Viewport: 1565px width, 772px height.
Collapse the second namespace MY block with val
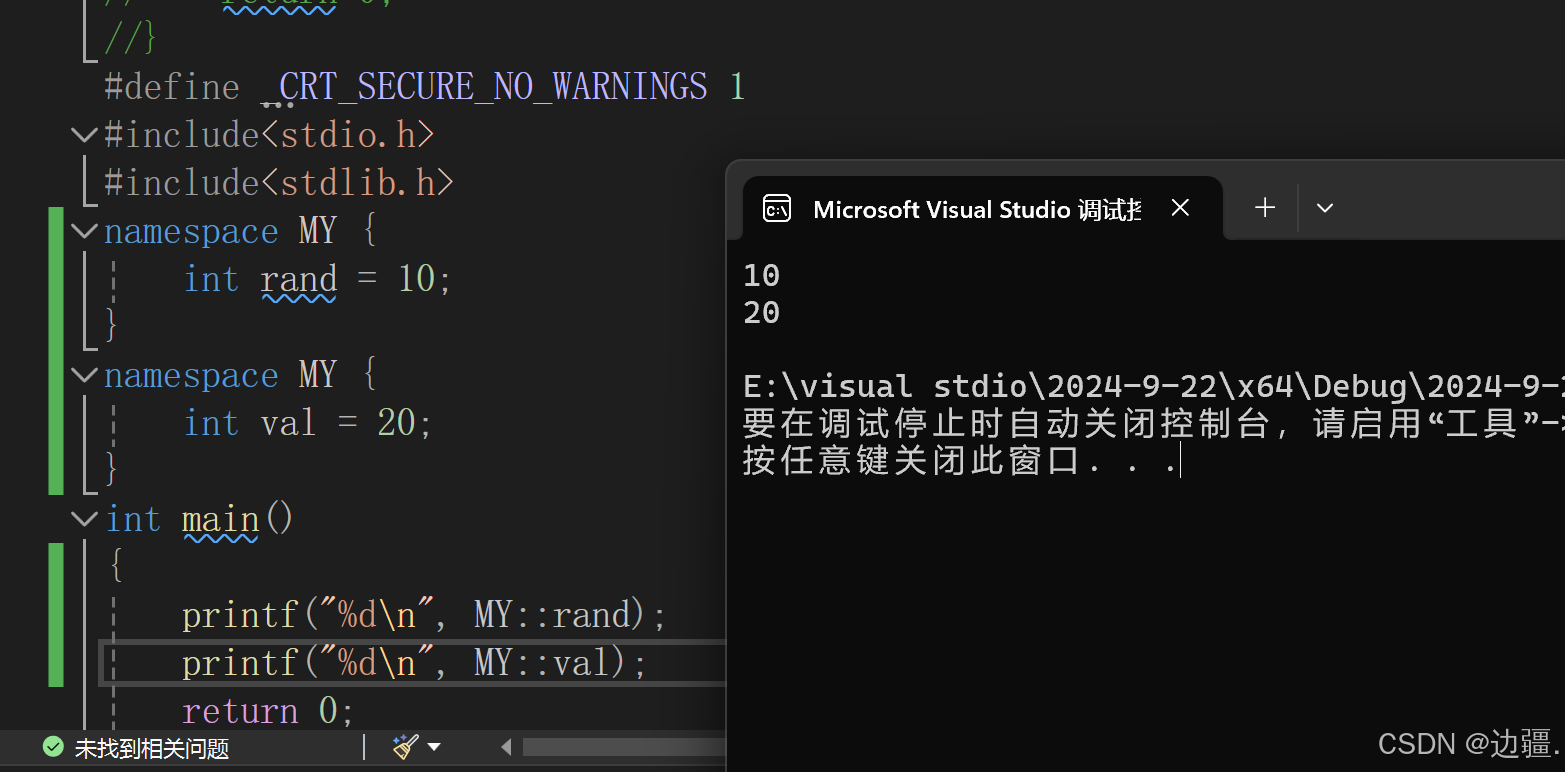click(84, 375)
